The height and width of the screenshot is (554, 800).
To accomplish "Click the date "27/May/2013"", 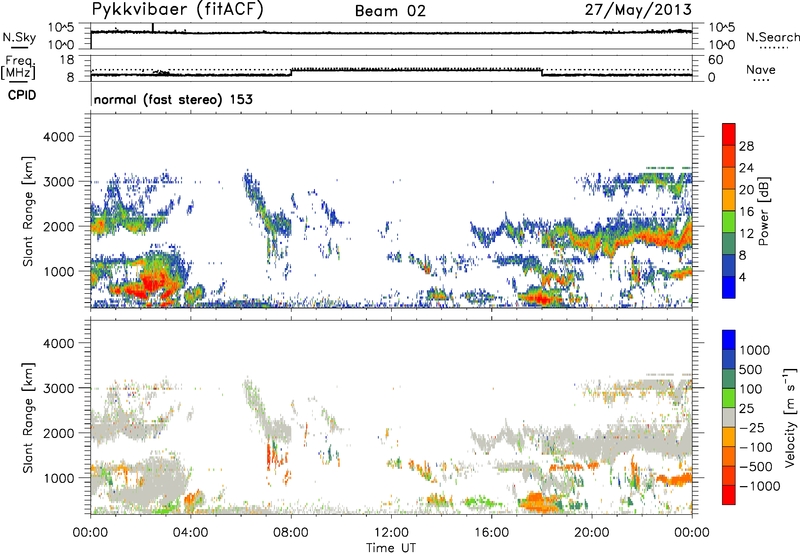I will [x=638, y=10].
